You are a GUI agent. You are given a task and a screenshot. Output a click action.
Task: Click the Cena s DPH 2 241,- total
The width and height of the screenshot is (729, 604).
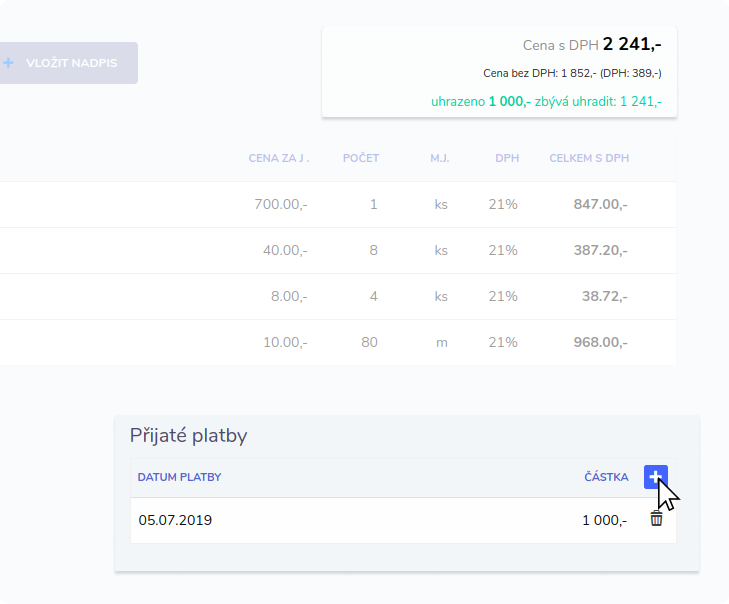[x=592, y=45]
